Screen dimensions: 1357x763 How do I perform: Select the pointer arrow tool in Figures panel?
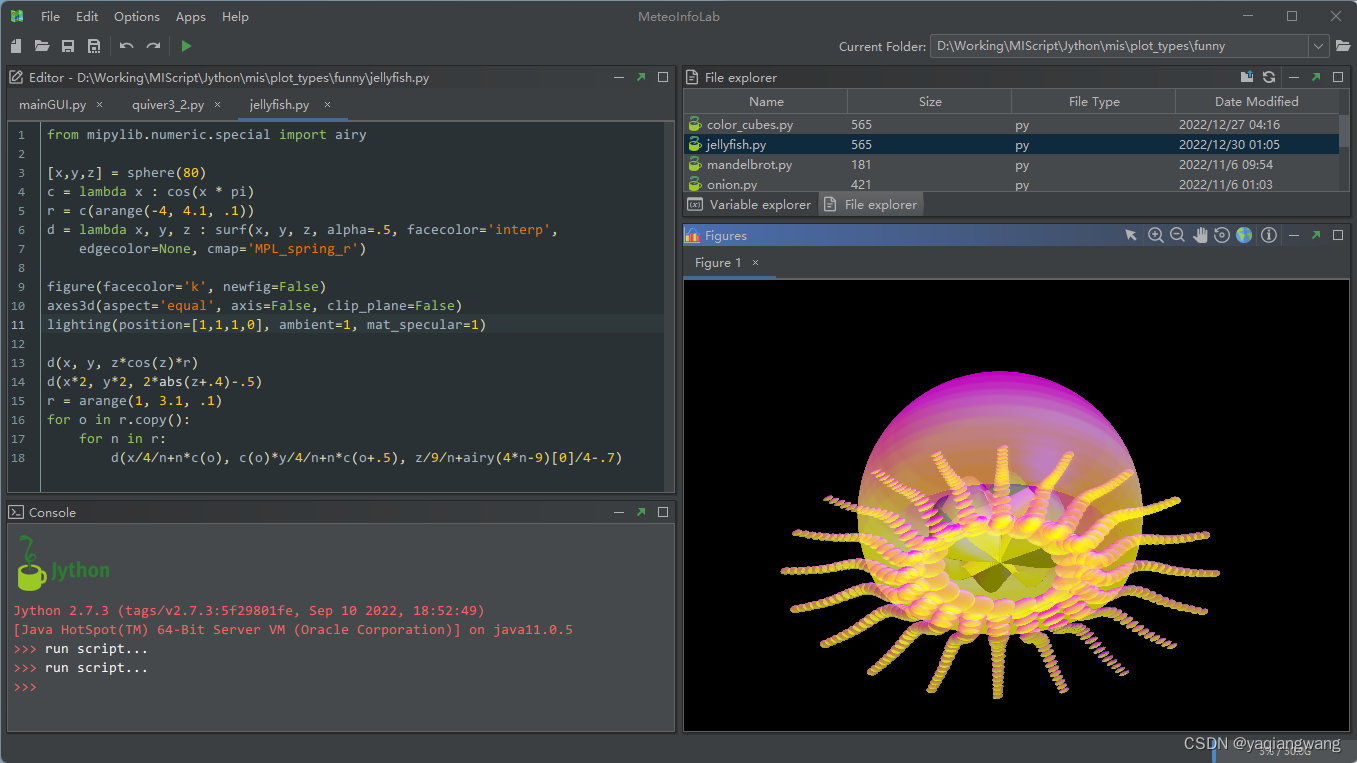[1131, 235]
